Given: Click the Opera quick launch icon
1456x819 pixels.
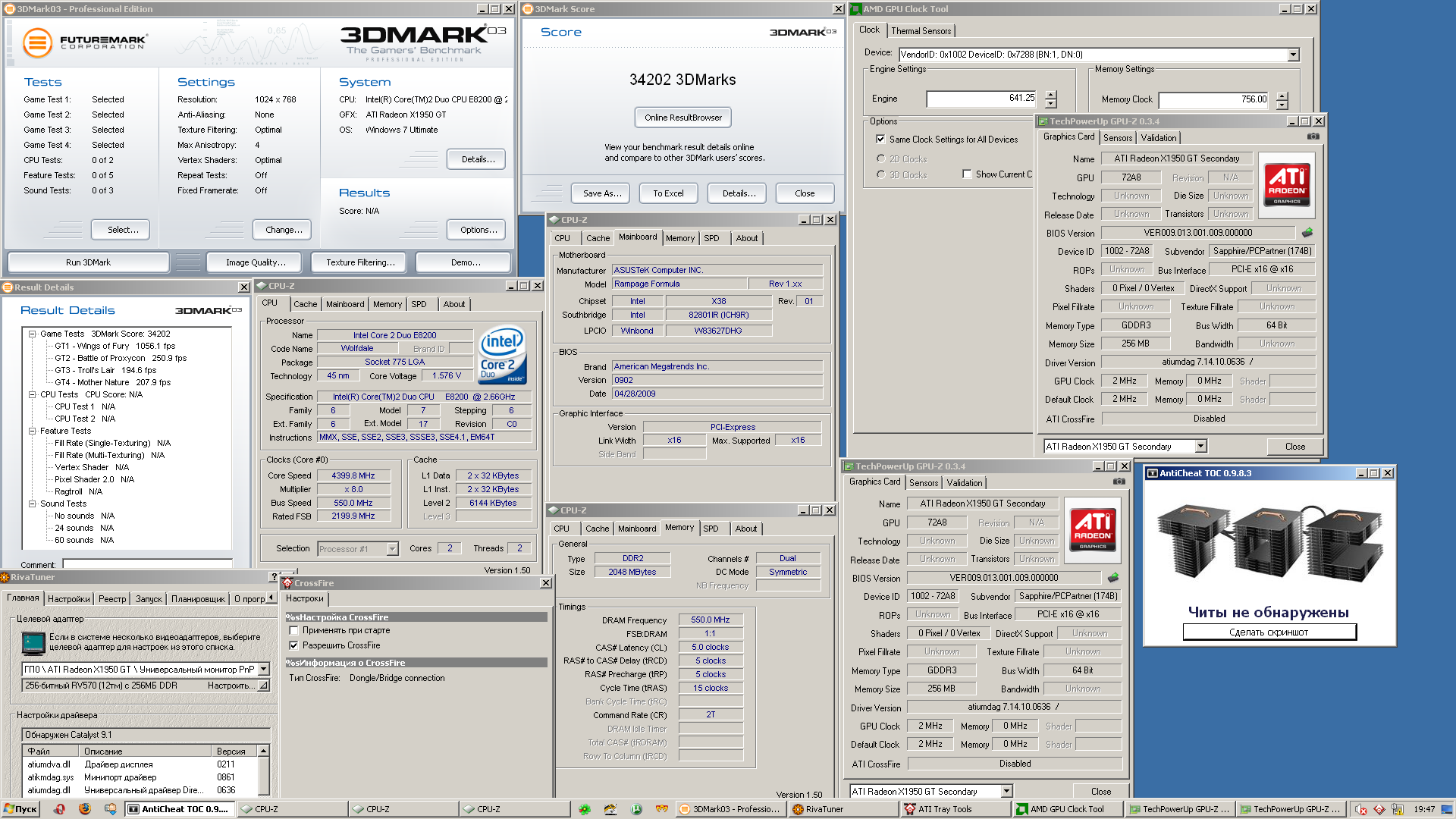Looking at the screenshot, I should (59, 809).
